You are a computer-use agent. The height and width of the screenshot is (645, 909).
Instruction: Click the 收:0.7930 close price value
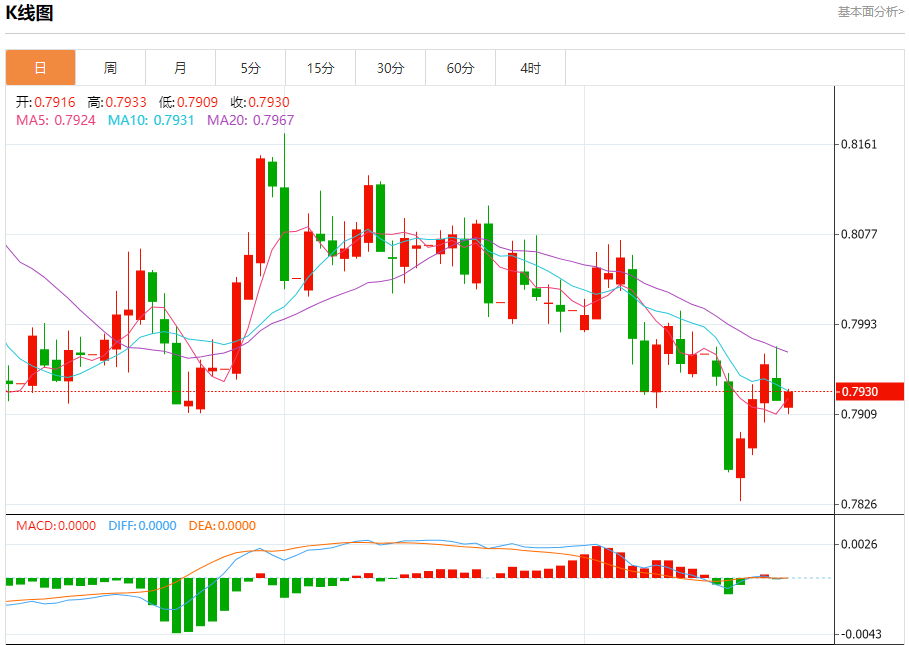click(260, 102)
